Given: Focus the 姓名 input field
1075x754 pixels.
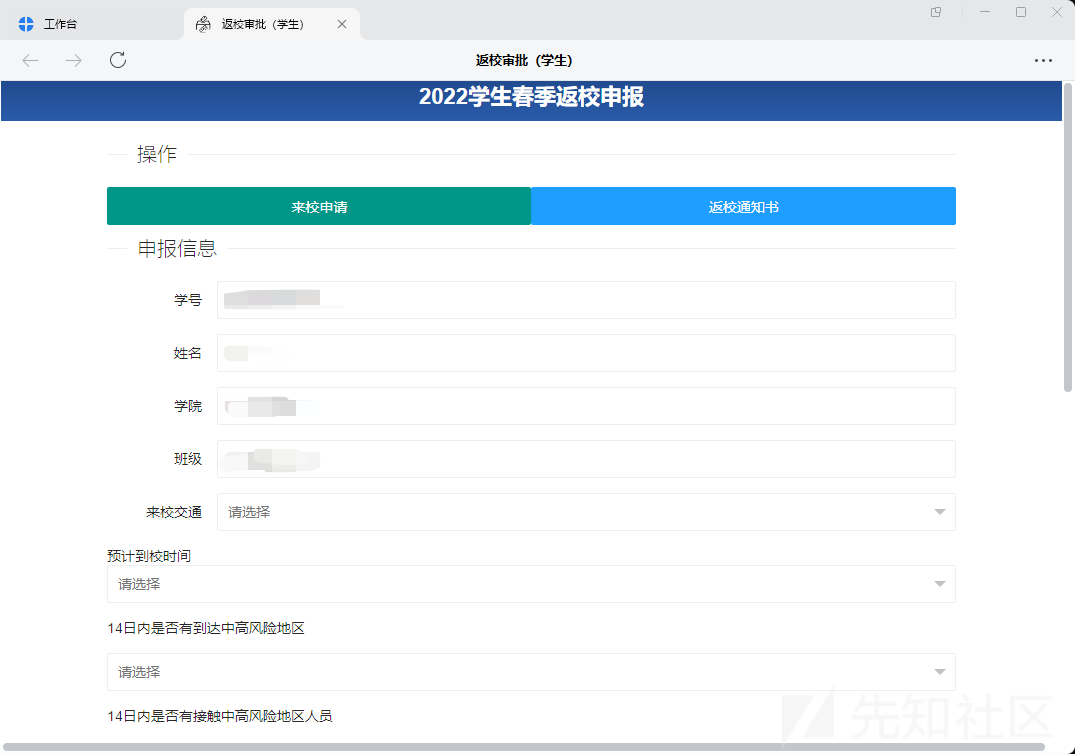Looking at the screenshot, I should tap(586, 353).
